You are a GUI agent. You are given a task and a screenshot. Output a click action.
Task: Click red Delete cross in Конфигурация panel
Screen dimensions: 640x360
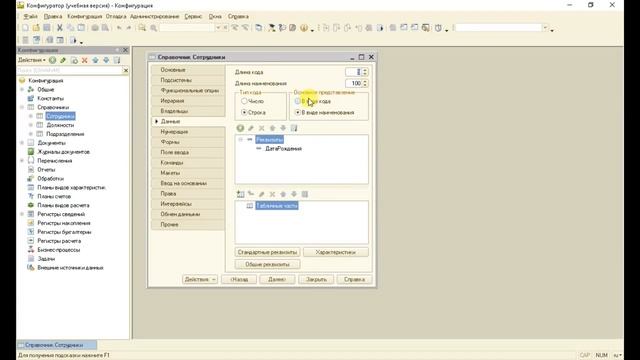[x=84, y=60]
